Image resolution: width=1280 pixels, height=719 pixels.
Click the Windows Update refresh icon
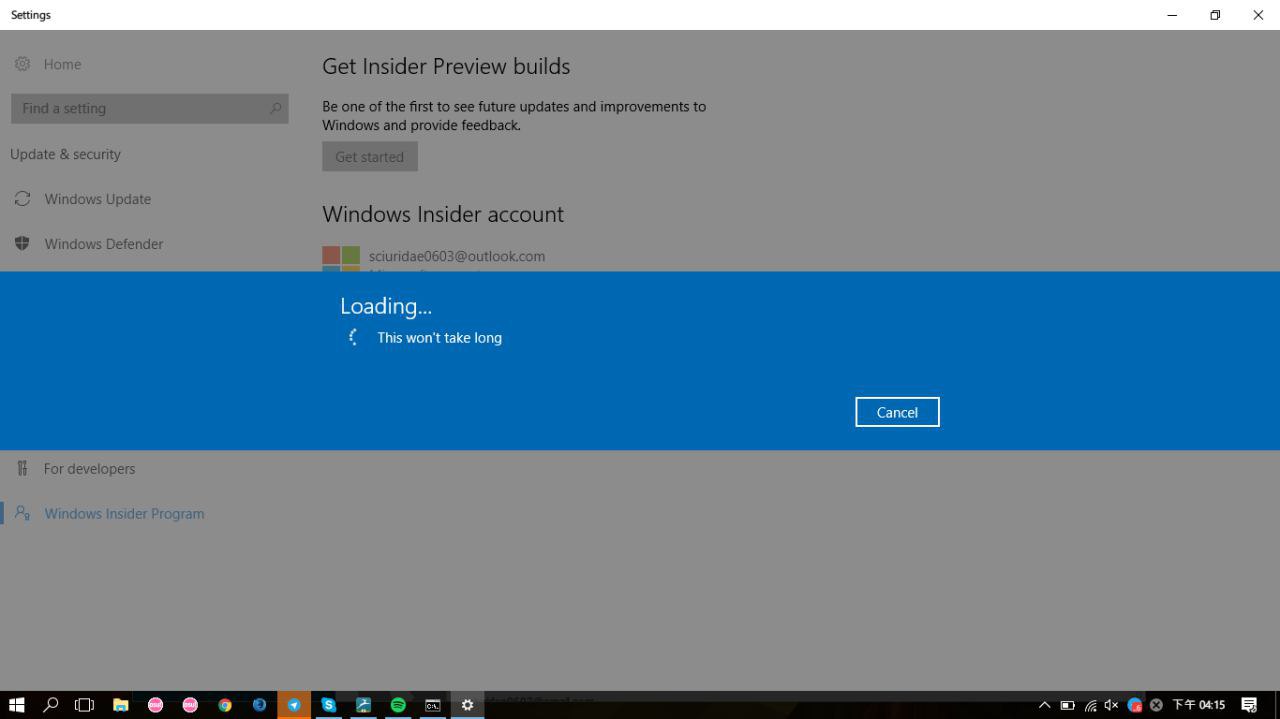pos(22,198)
